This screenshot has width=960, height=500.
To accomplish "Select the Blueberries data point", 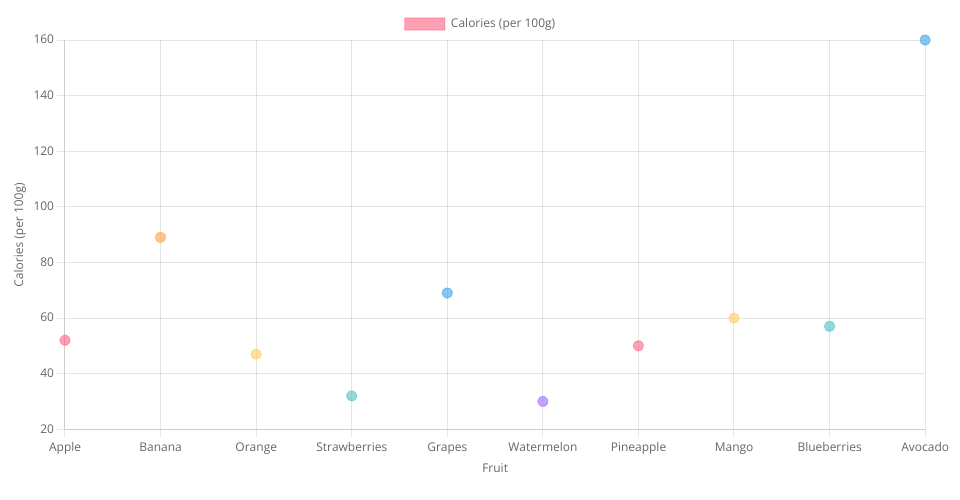I will pyautogui.click(x=829, y=326).
